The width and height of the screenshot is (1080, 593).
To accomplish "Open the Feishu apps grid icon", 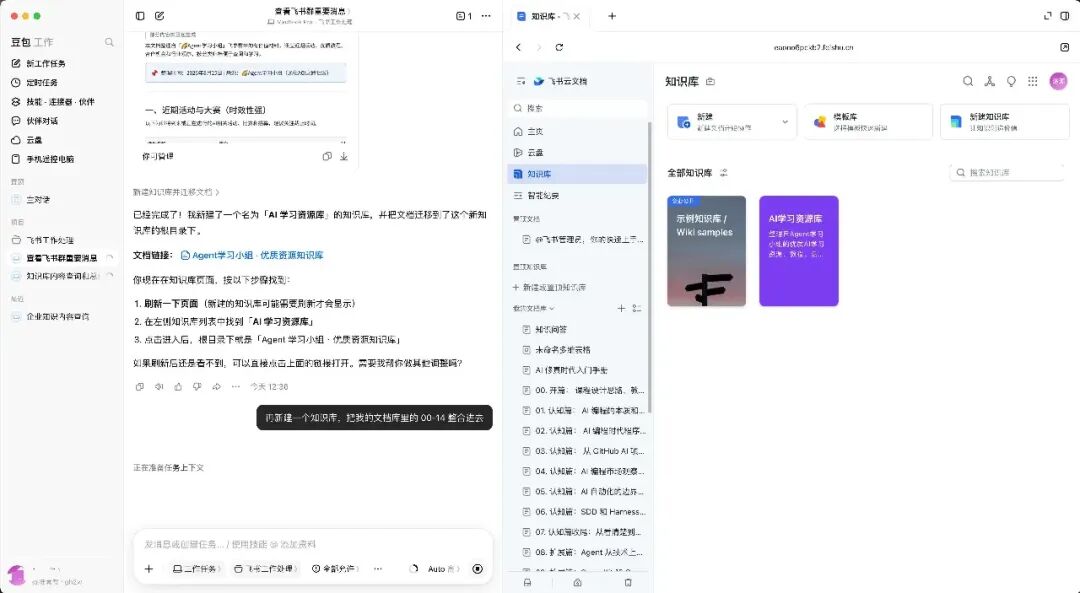I will click(1032, 81).
